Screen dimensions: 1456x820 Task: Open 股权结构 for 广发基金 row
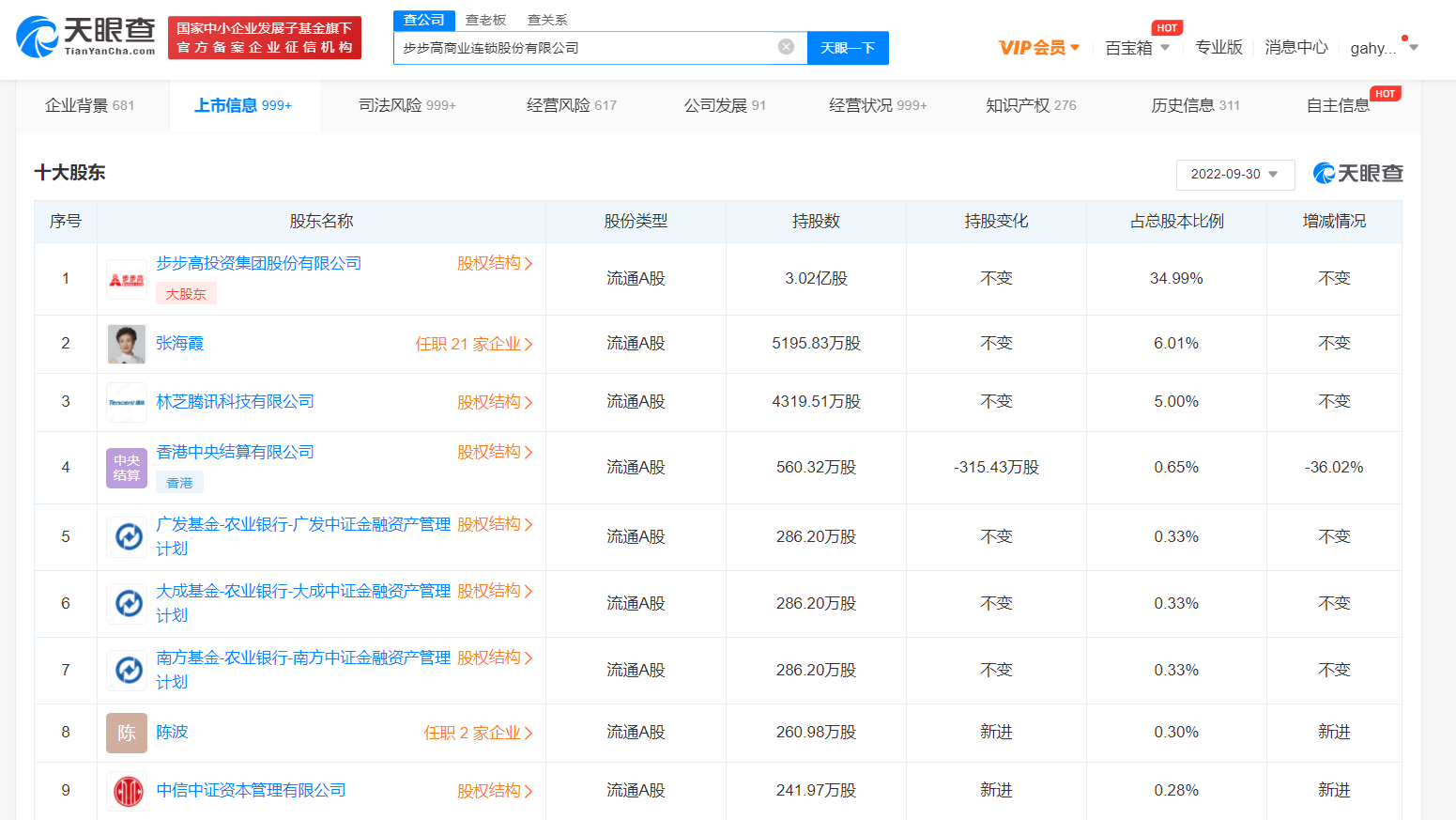click(x=495, y=524)
